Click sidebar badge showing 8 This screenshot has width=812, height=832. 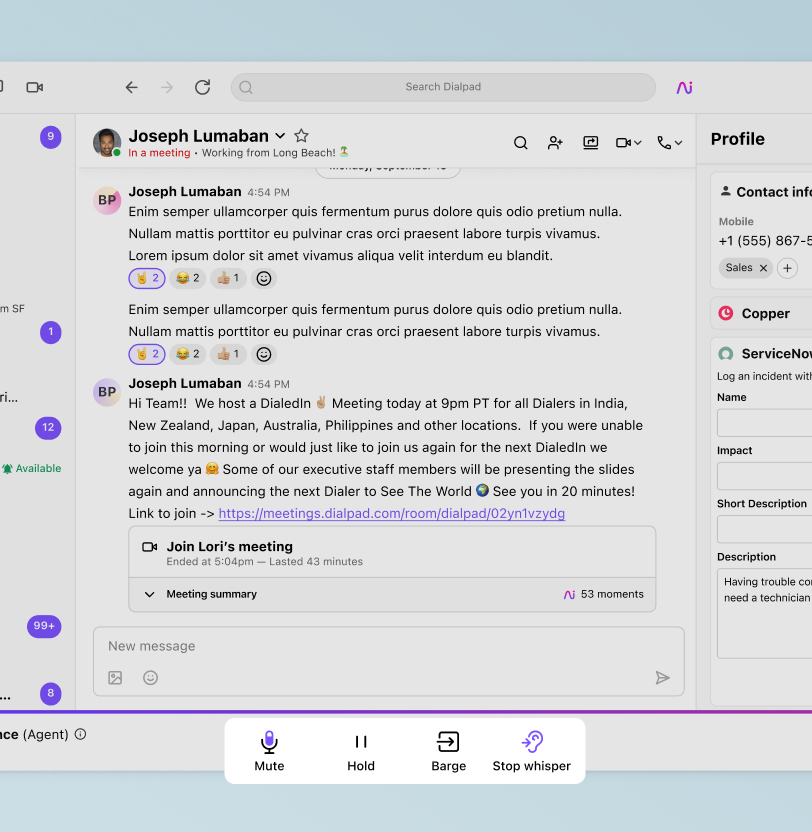[50, 694]
